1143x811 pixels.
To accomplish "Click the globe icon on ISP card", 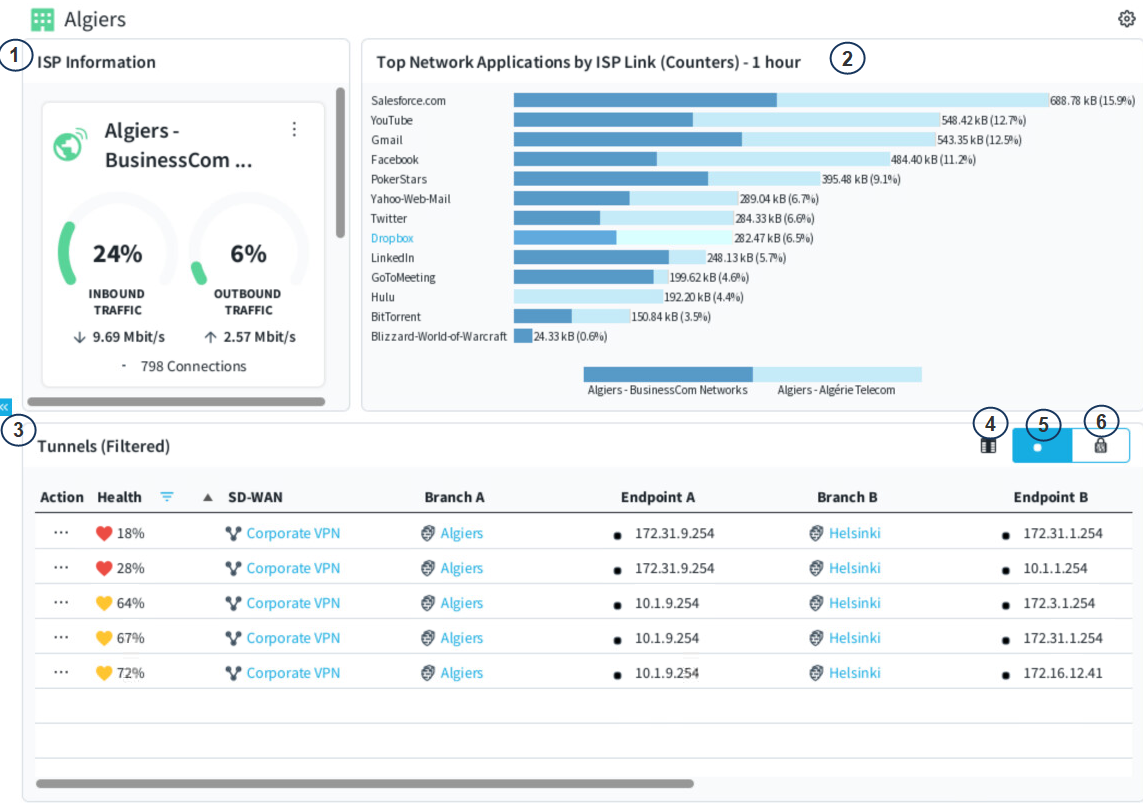I will [x=68, y=146].
